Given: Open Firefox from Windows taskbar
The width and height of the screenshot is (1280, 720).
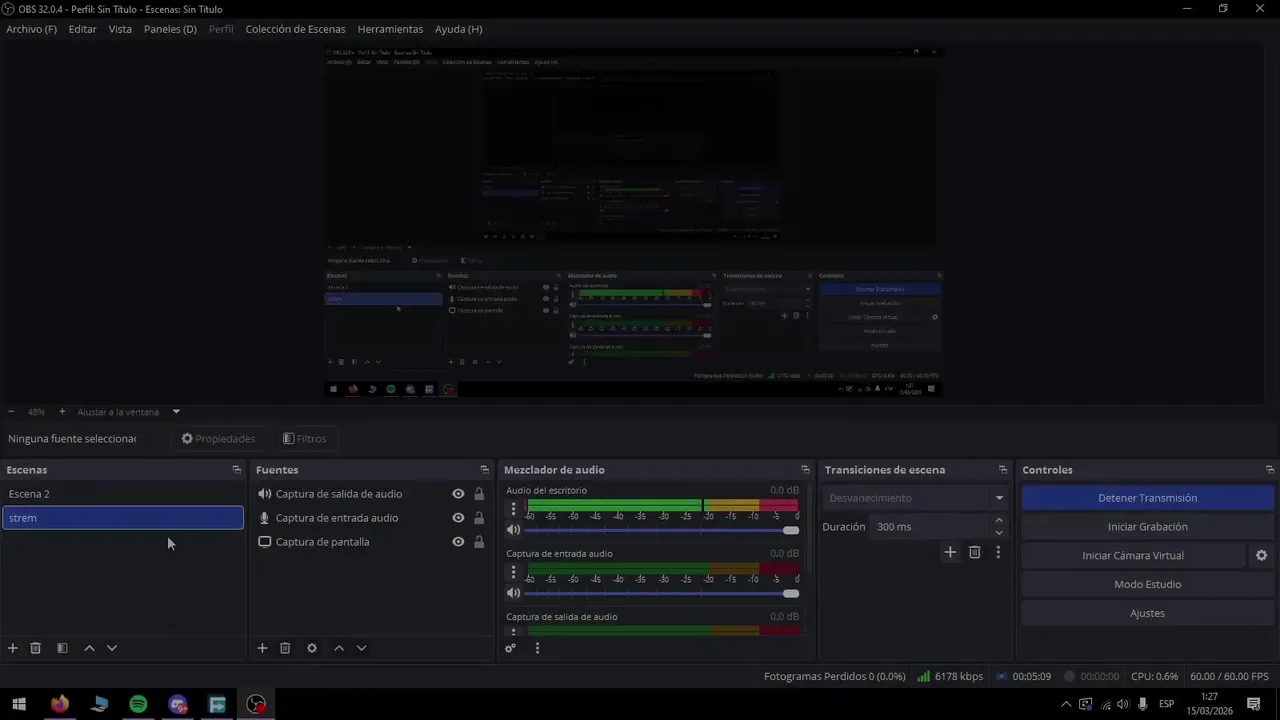Looking at the screenshot, I should pos(60,704).
